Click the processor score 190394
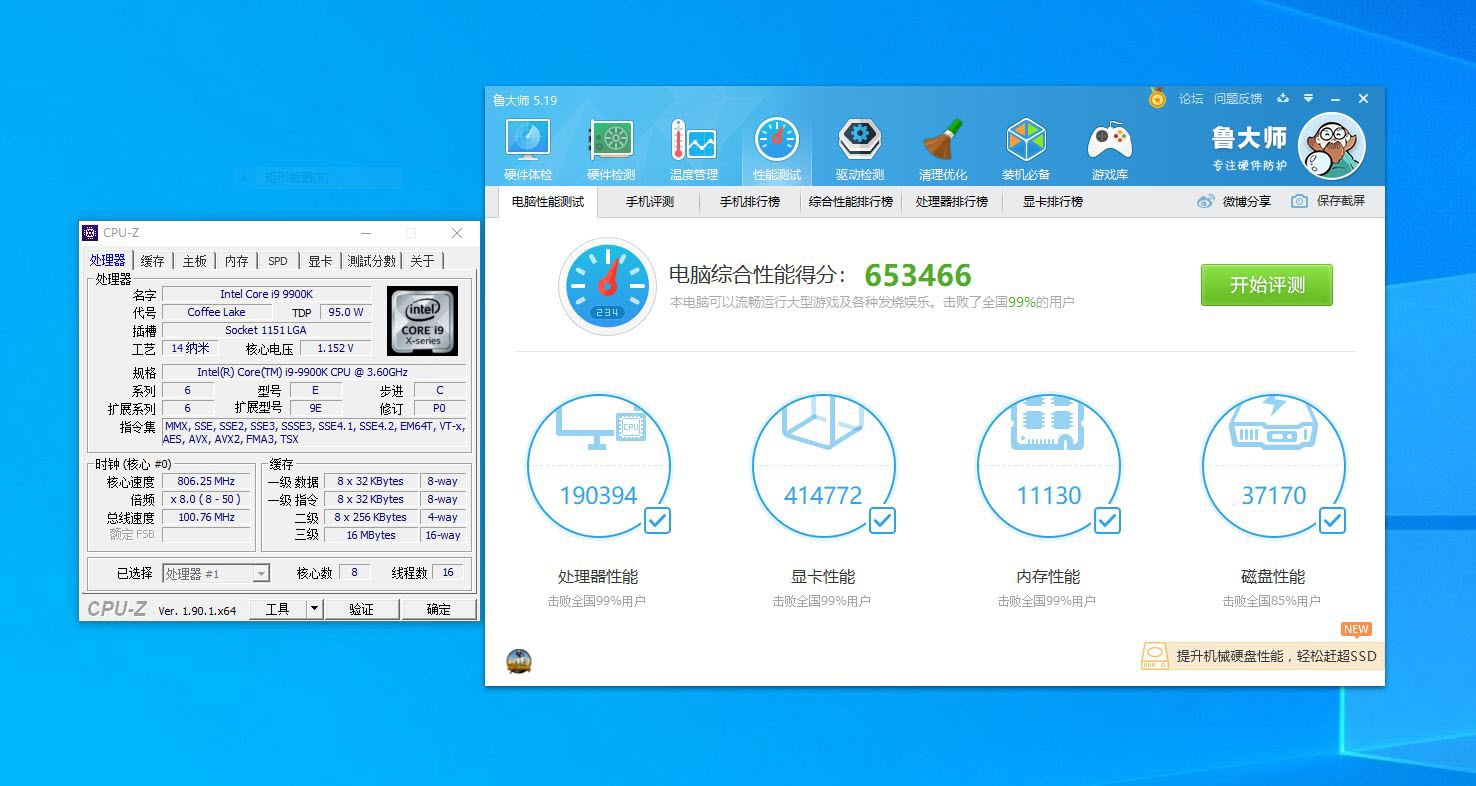Screen dimensions: 1476x786 [599, 495]
